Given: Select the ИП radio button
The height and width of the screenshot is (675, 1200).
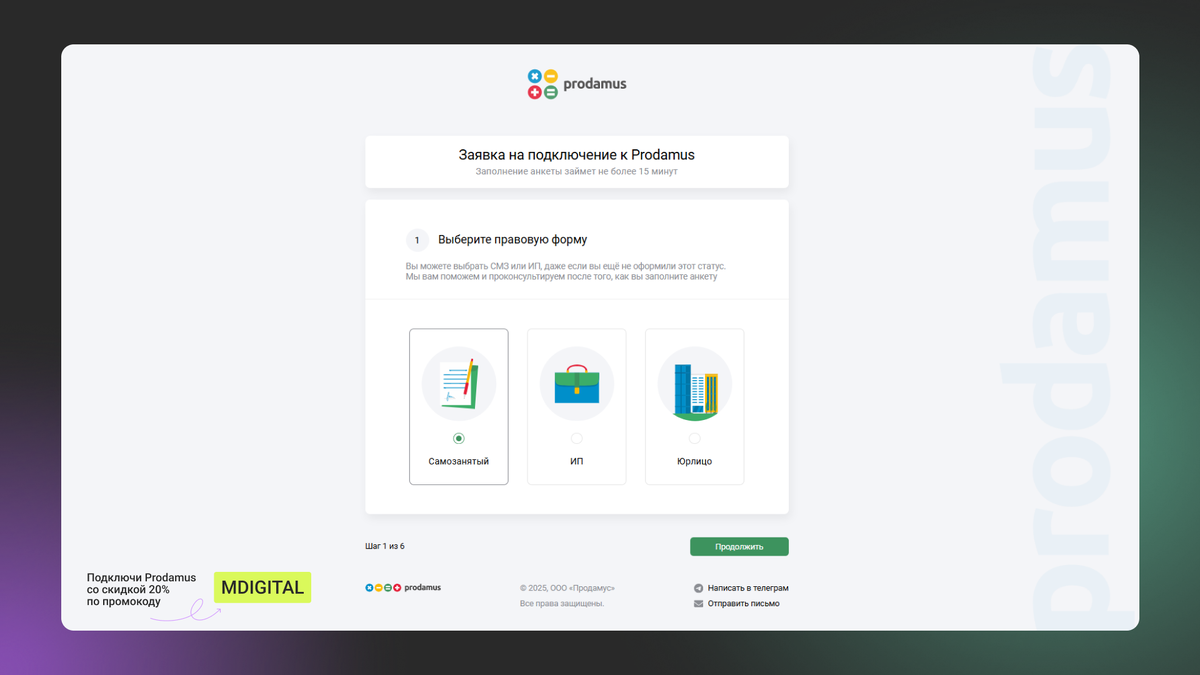Looking at the screenshot, I should pyautogui.click(x=576, y=437).
